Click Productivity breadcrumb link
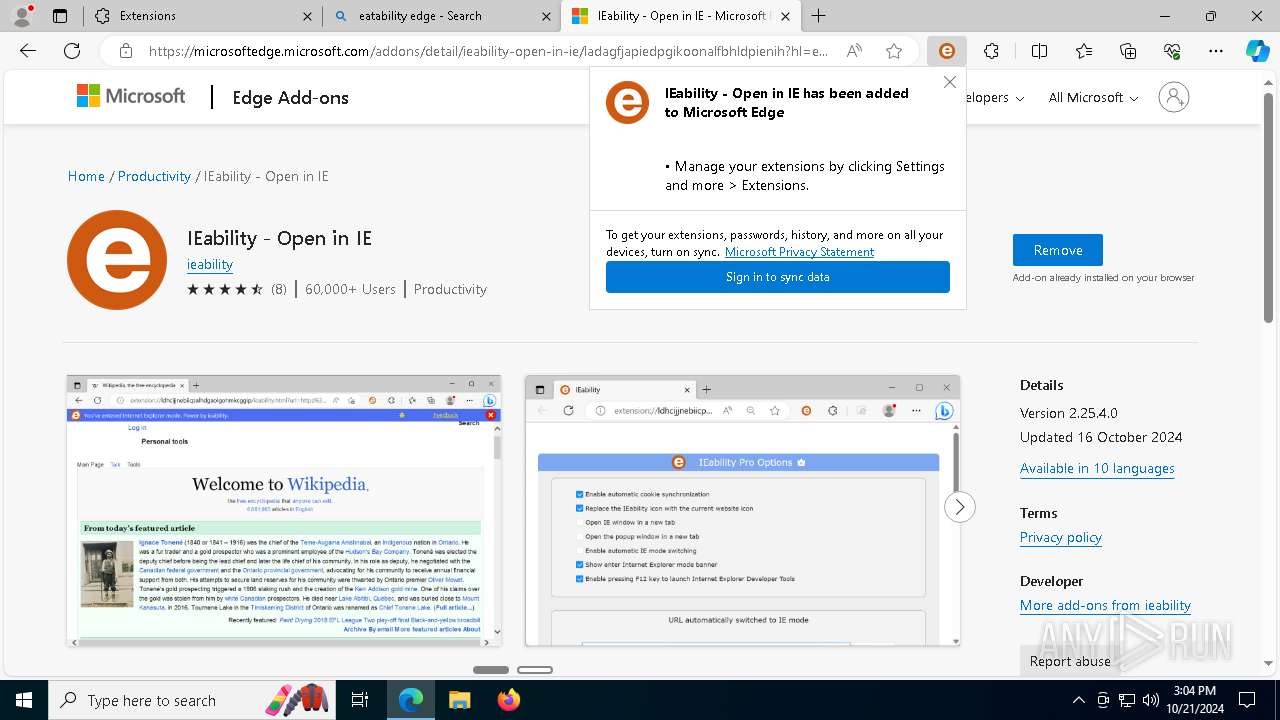This screenshot has height=720, width=1280. click(154, 176)
